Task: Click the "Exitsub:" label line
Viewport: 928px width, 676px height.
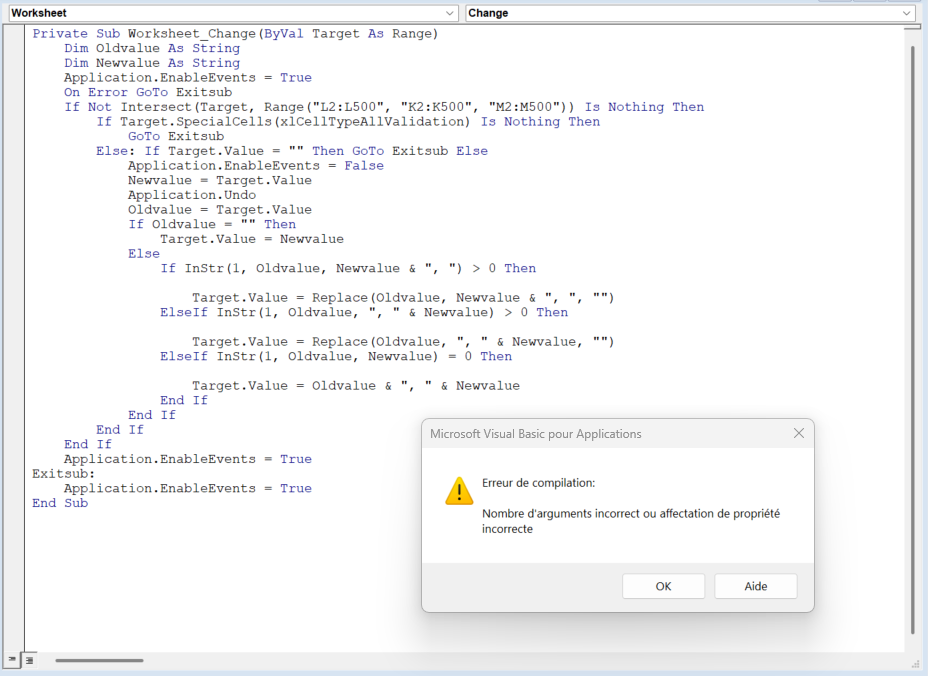Action: coord(63,474)
